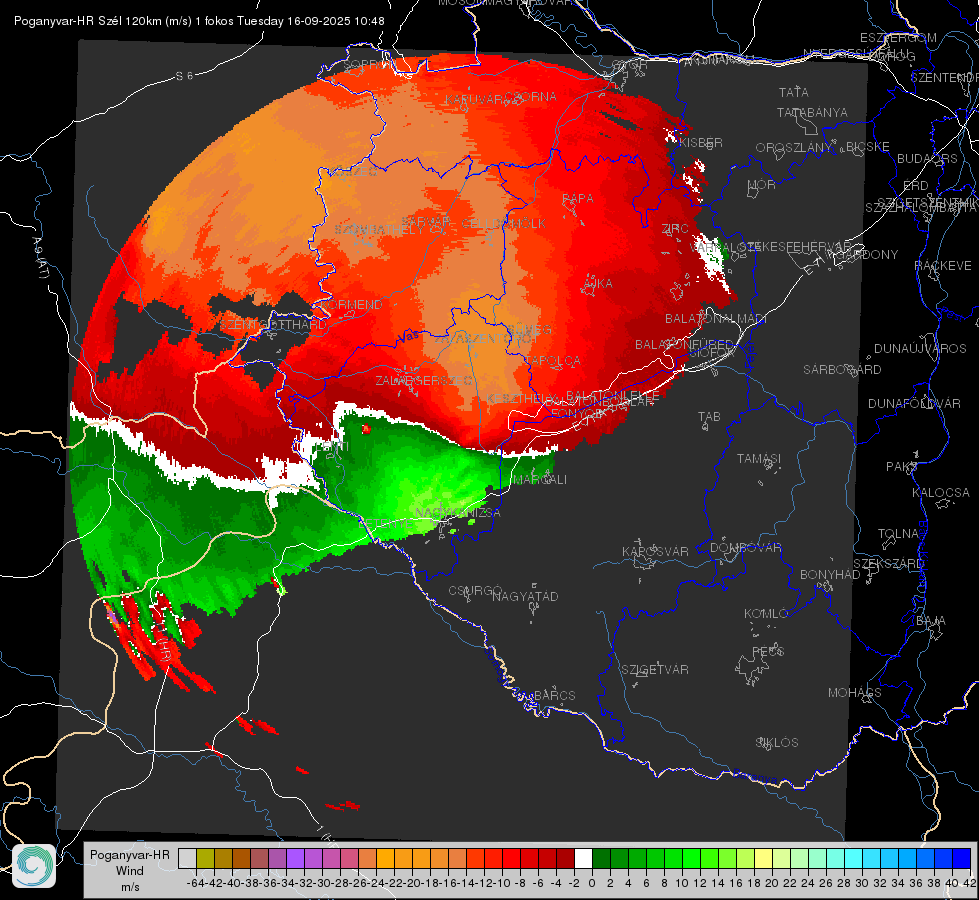
Task: Click the MARCALI city label
Action: 539,480
